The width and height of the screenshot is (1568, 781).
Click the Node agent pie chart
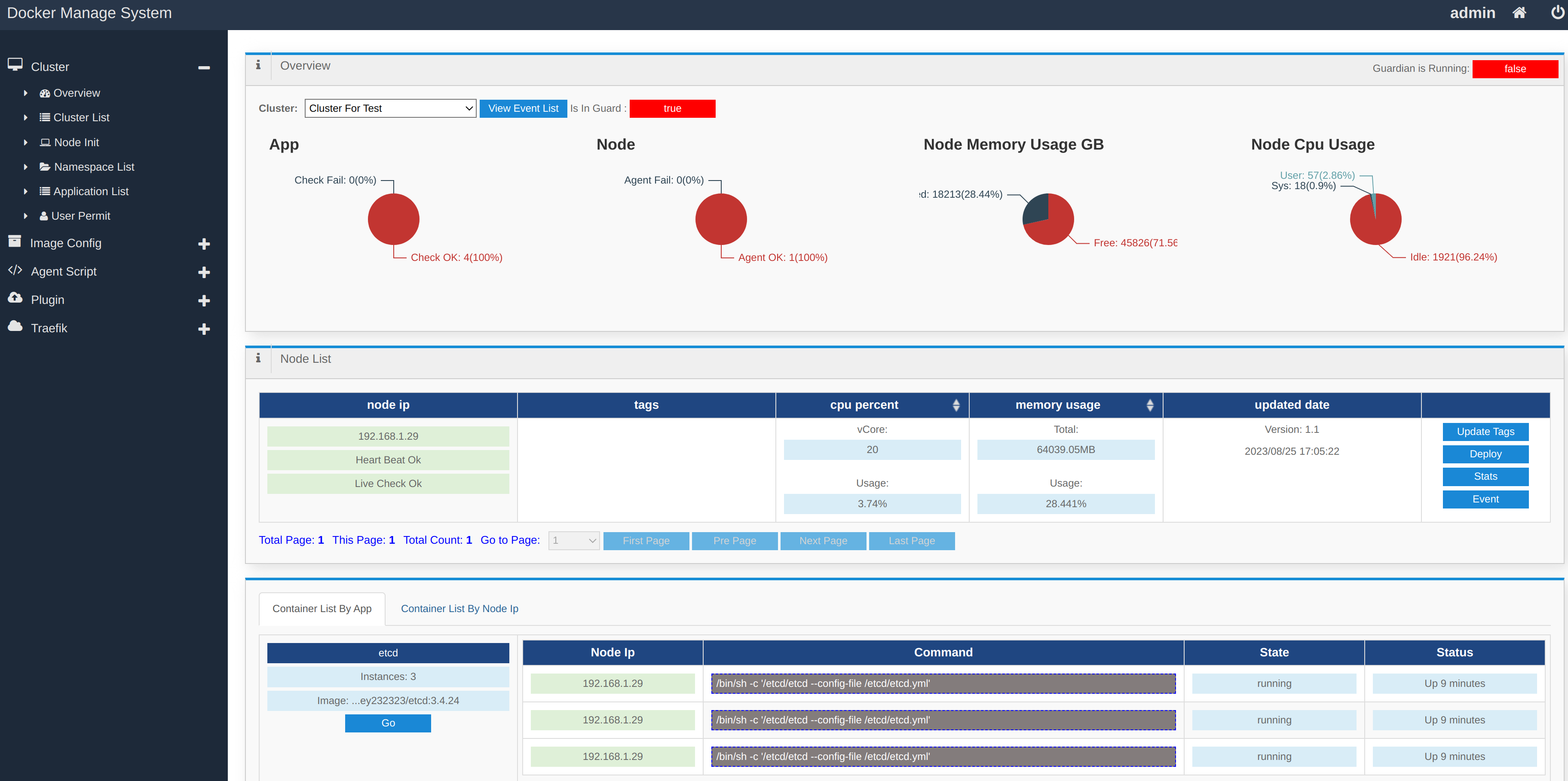tap(721, 219)
